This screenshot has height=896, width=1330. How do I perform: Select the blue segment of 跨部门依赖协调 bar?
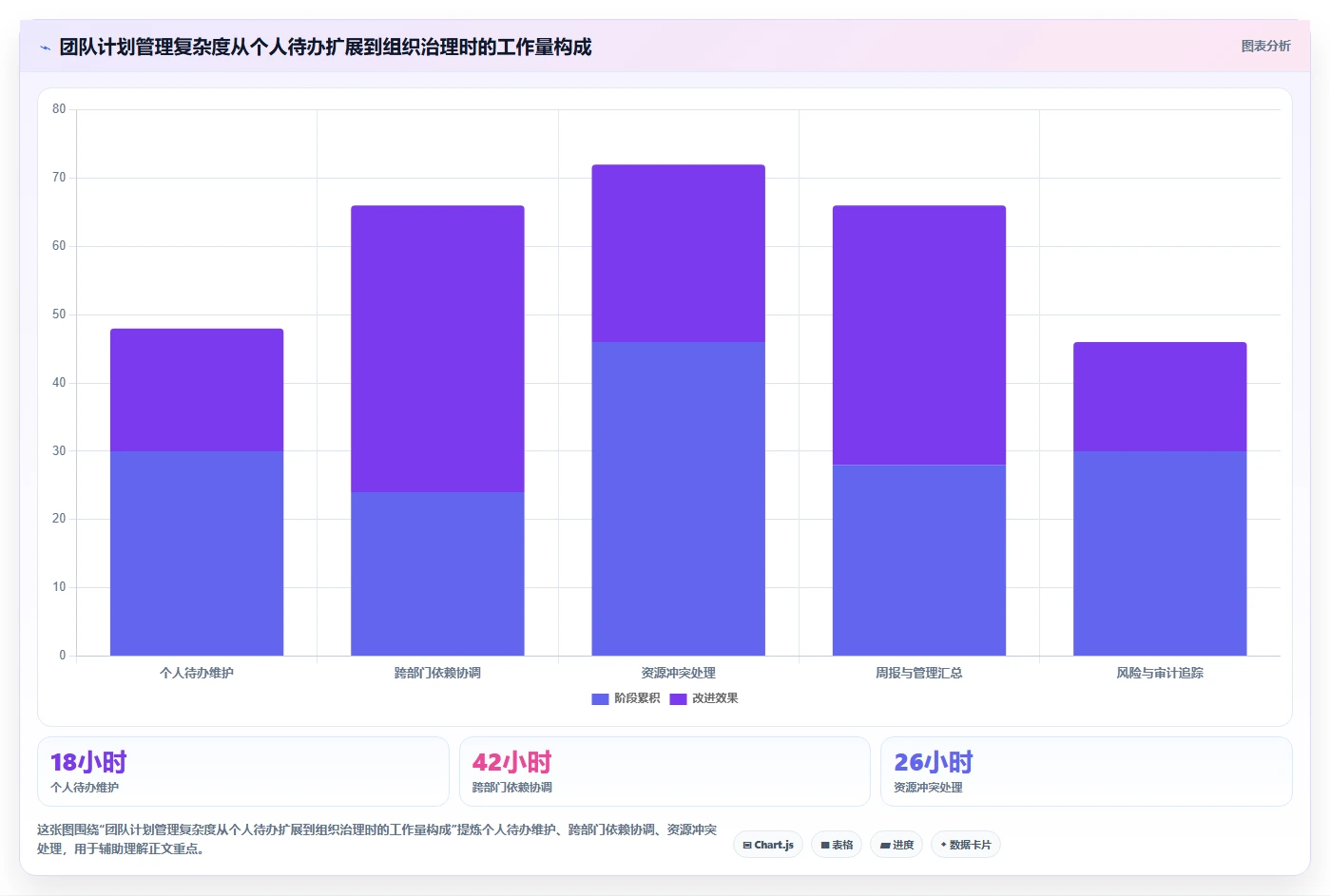437,574
